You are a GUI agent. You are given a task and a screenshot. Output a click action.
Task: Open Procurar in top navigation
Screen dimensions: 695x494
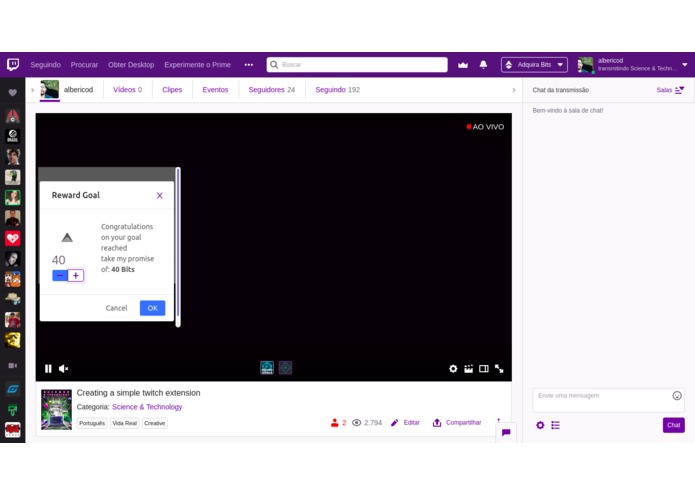(x=84, y=65)
